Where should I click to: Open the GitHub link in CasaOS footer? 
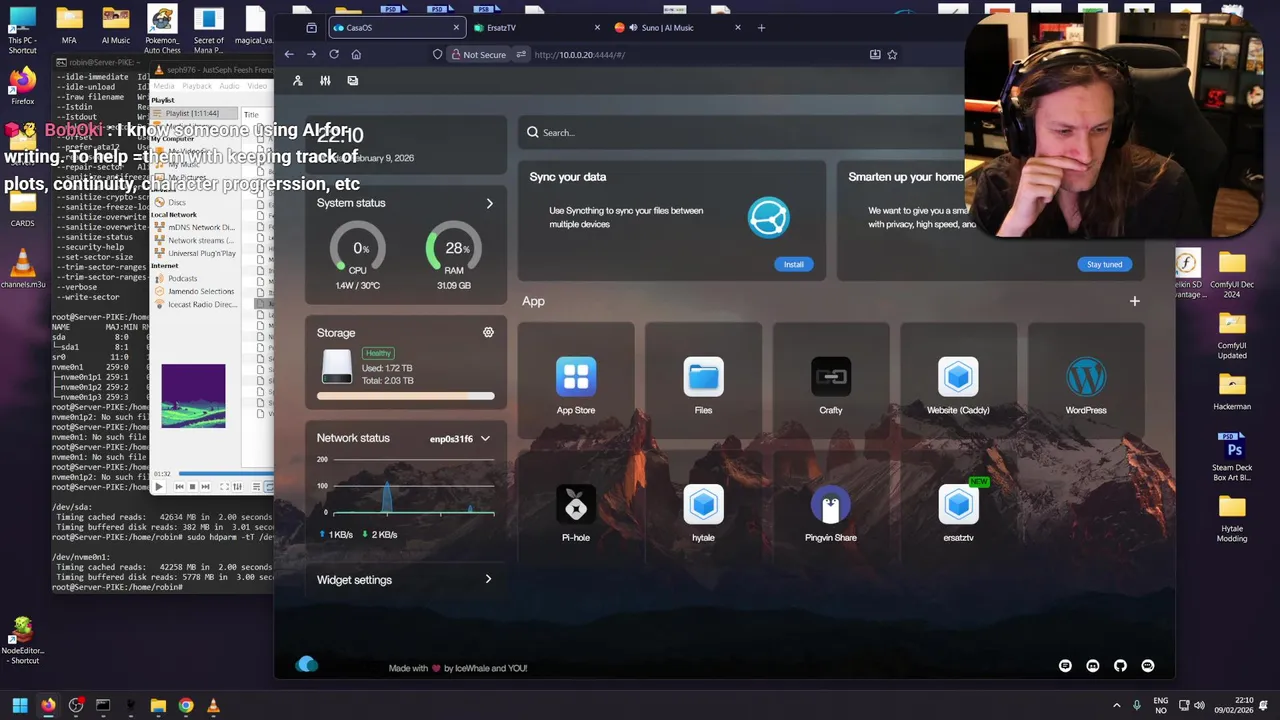coord(1120,666)
